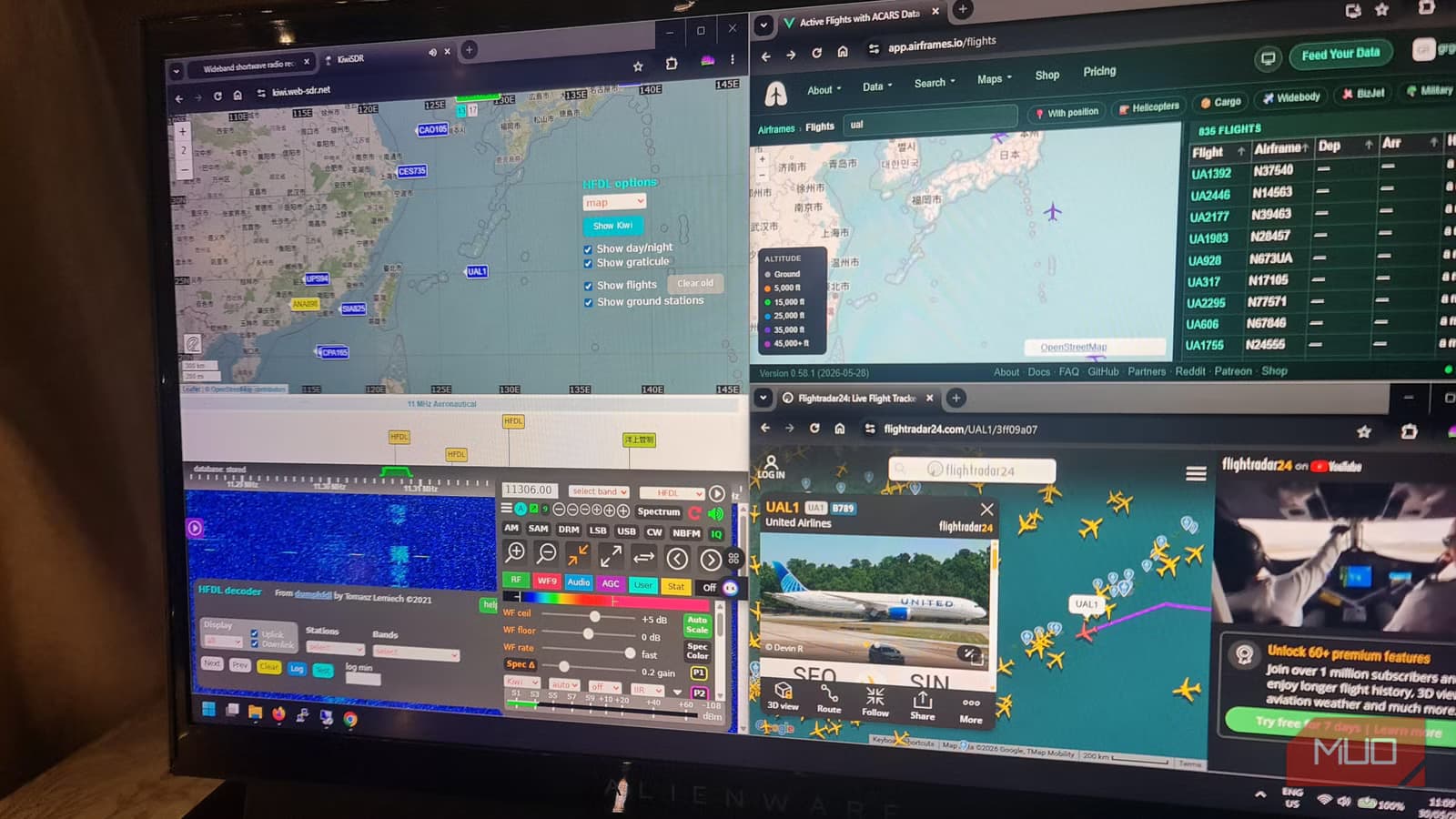
Task: Switch to the Audio tab in KiwiSDR
Action: click(579, 582)
